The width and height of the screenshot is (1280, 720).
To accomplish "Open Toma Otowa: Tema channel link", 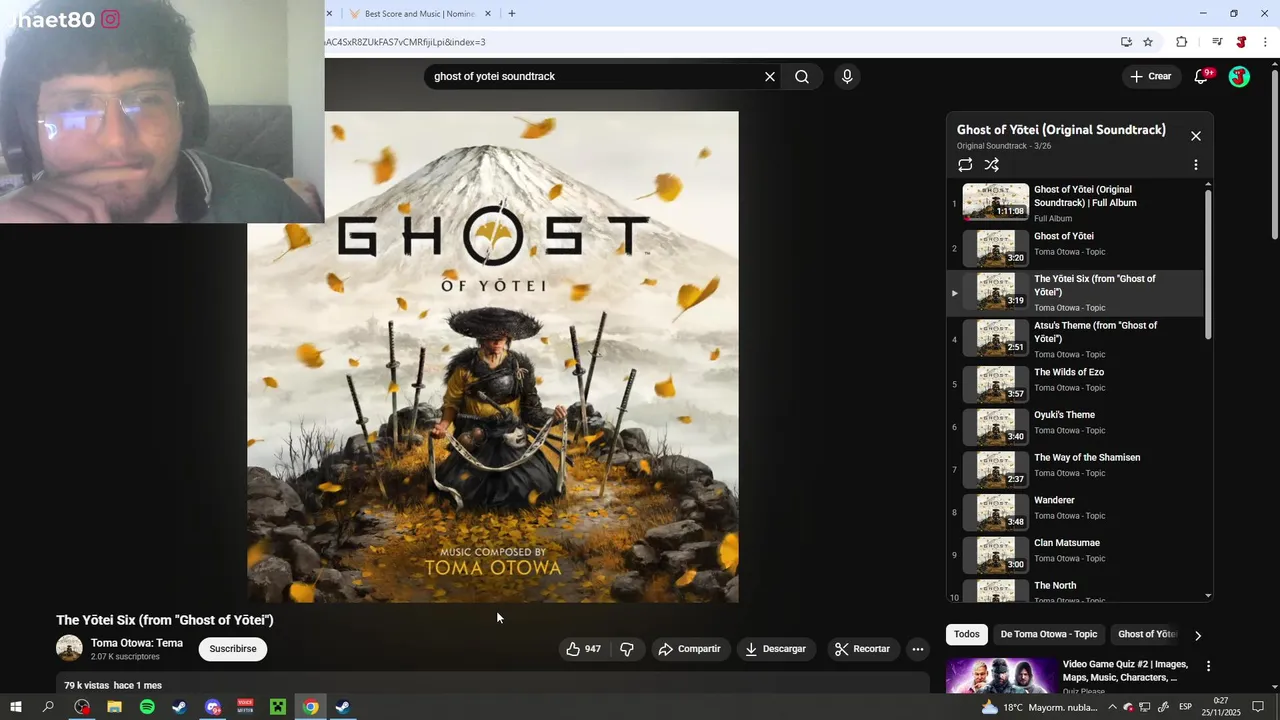I will point(137,643).
